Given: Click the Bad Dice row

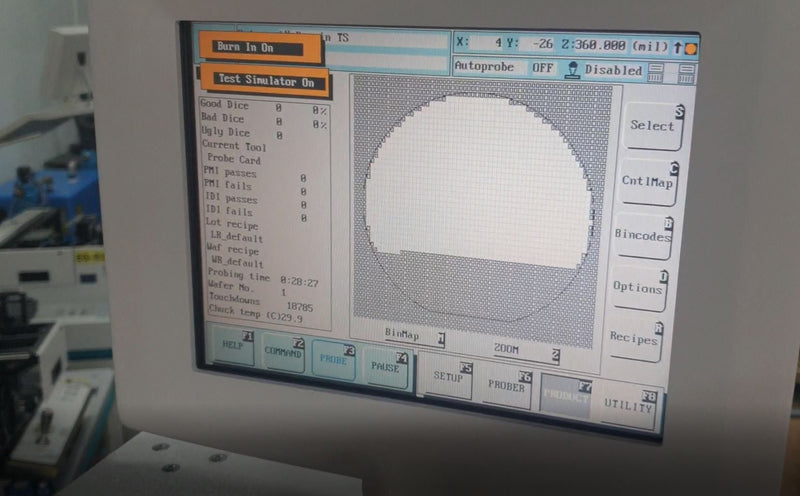Looking at the screenshot, I should point(263,120).
